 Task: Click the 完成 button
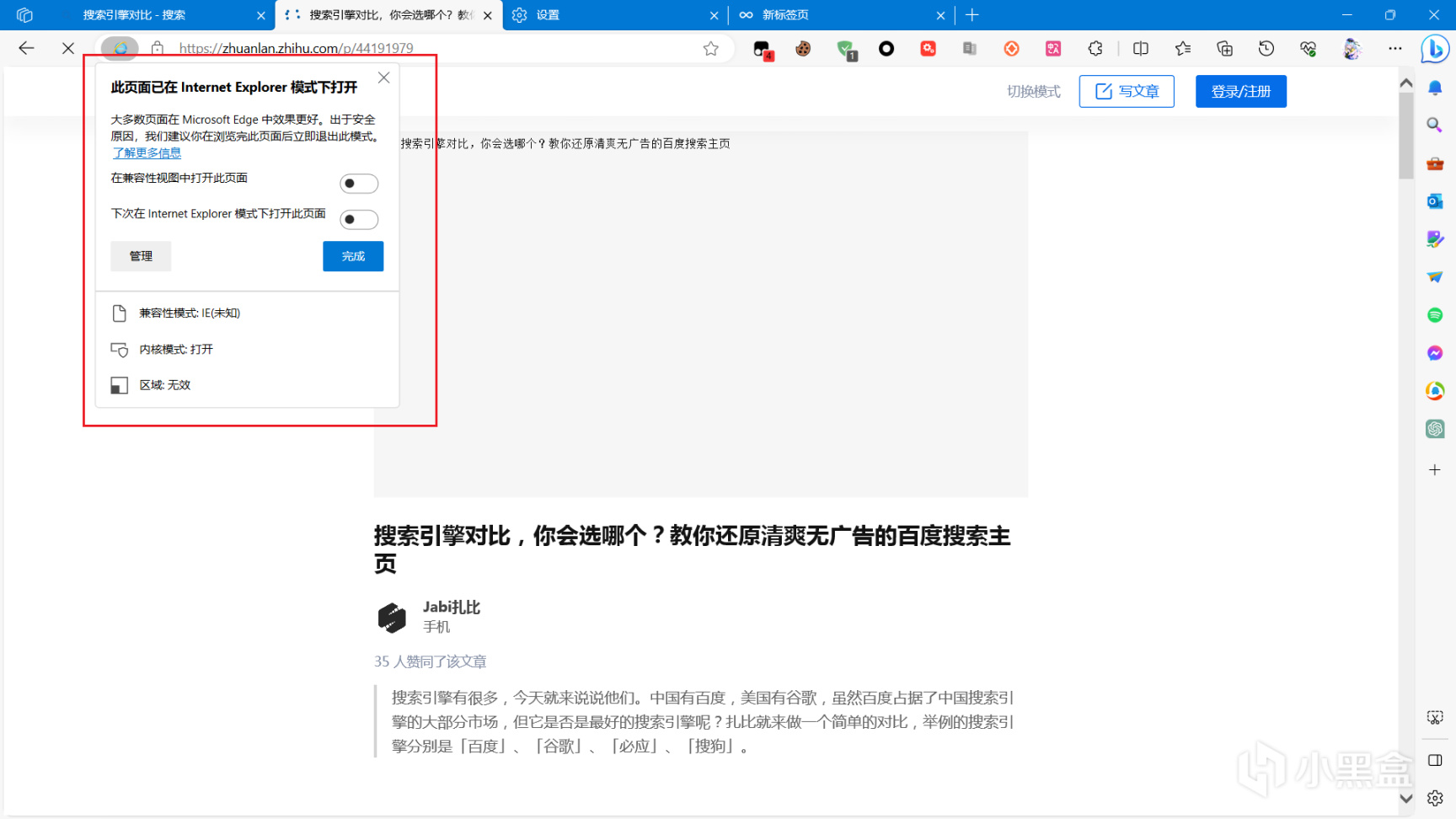pyautogui.click(x=353, y=256)
